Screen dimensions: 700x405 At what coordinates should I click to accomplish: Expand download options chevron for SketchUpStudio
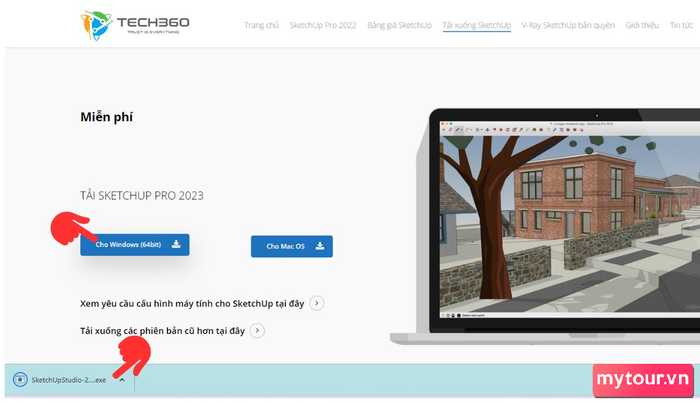(x=122, y=380)
